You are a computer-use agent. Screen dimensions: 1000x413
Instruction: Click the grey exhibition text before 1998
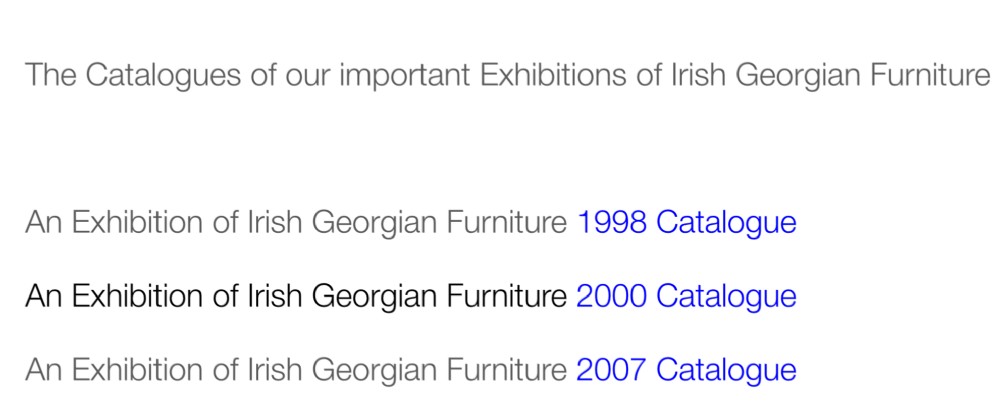pos(296,224)
